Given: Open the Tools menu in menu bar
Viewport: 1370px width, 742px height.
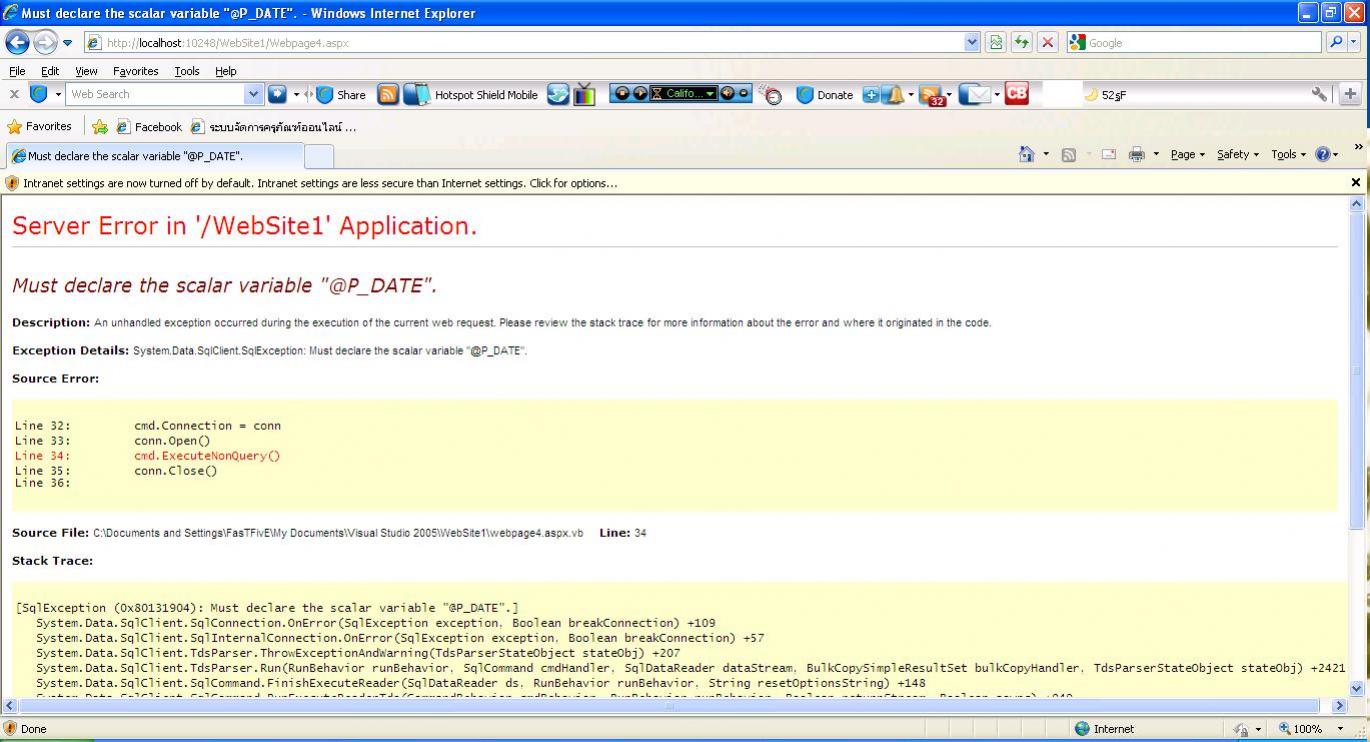Looking at the screenshot, I should 186,71.
